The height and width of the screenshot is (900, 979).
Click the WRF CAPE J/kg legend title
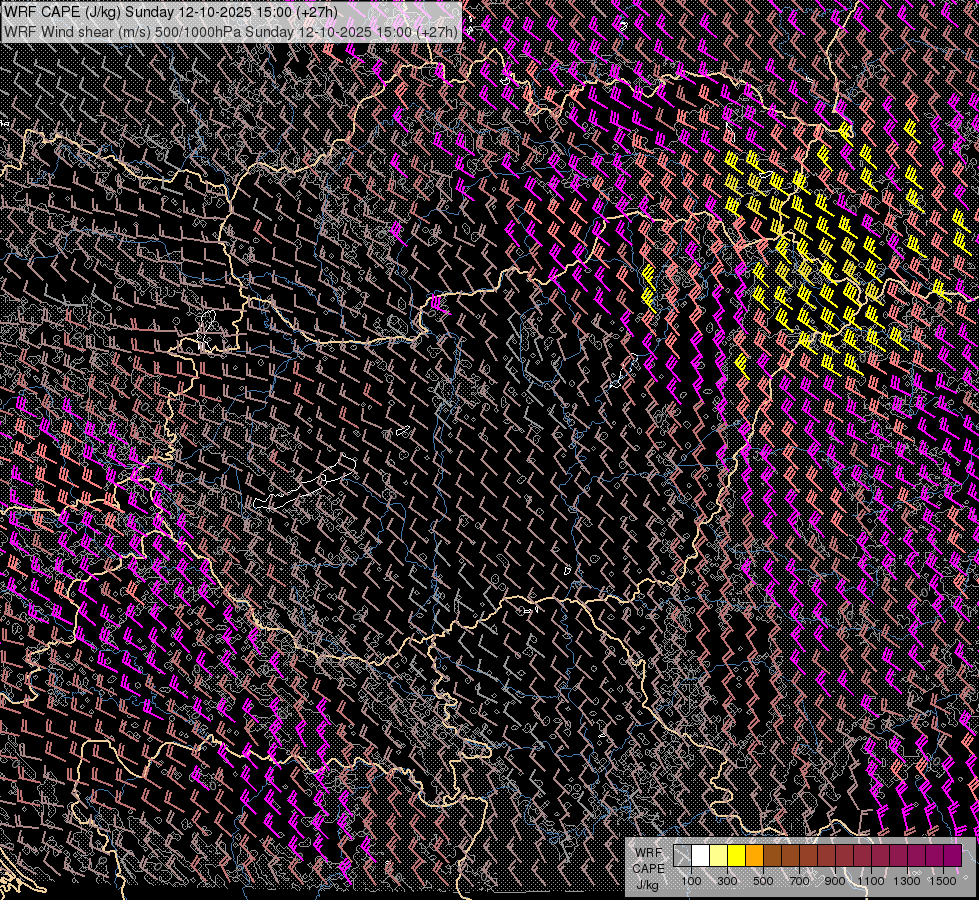click(x=647, y=868)
